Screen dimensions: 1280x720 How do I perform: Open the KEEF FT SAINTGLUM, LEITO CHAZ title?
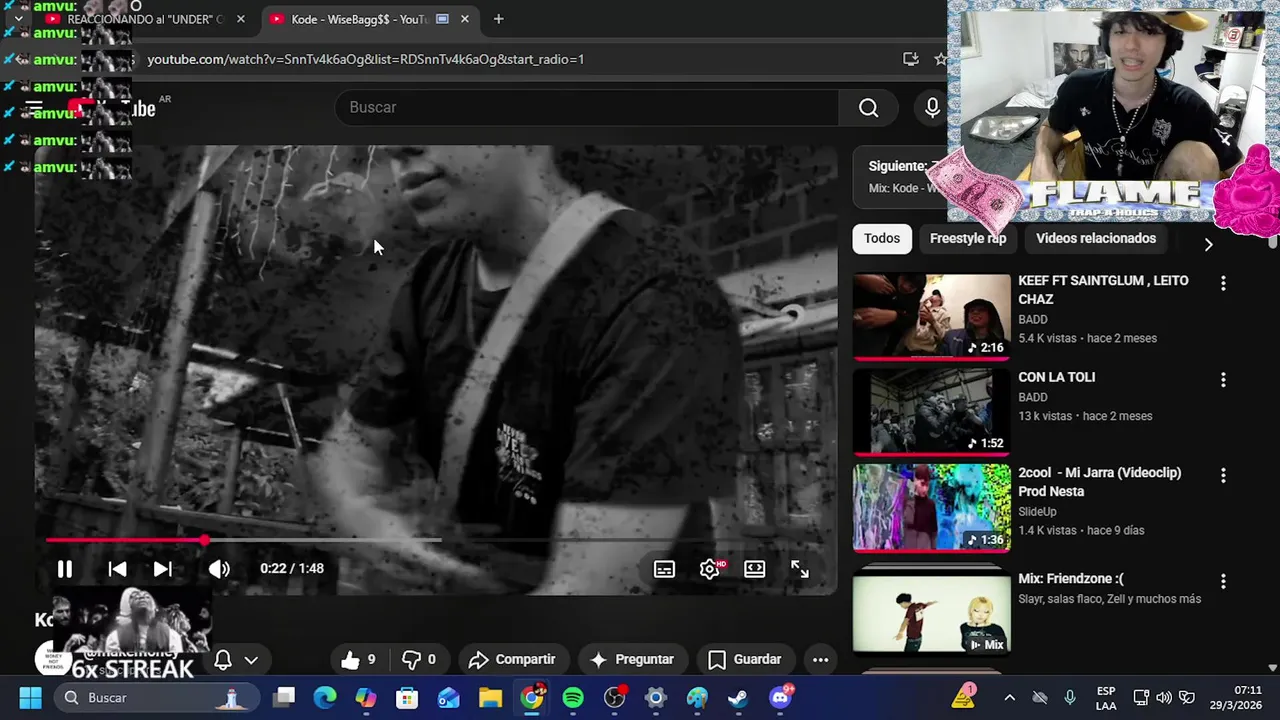(1103, 290)
